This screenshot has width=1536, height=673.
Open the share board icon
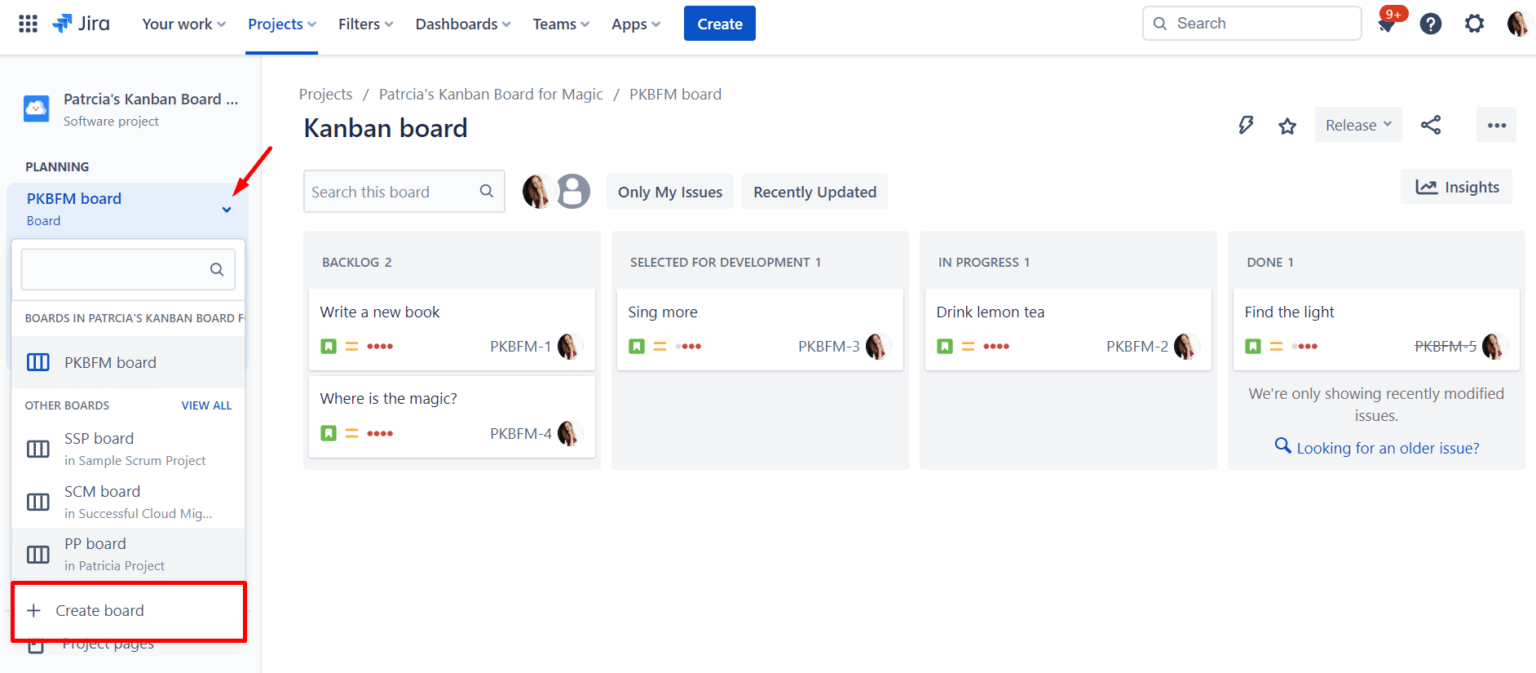[x=1431, y=124]
